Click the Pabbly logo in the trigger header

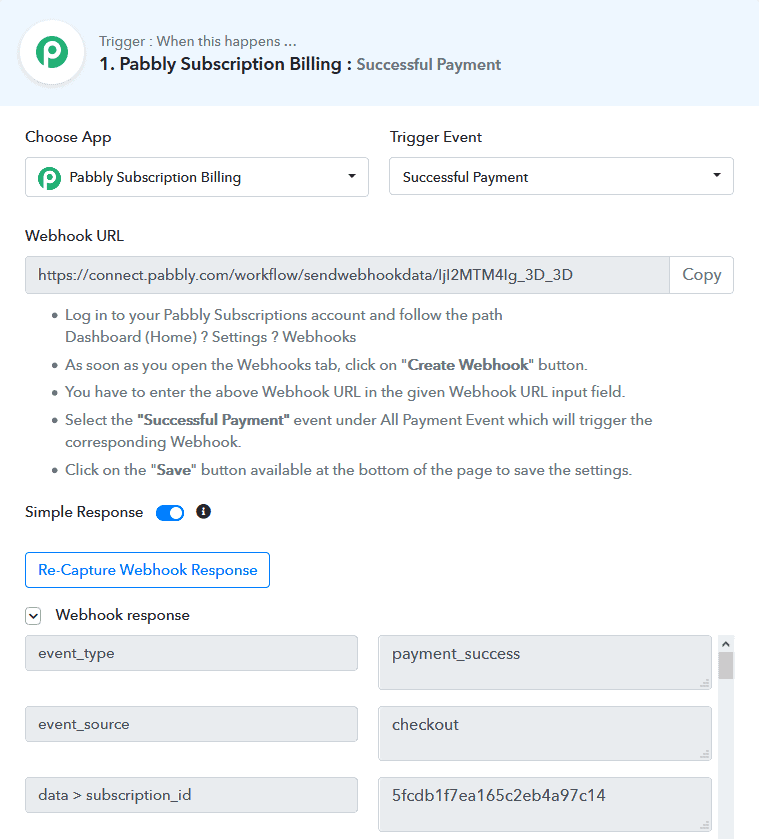pos(51,53)
